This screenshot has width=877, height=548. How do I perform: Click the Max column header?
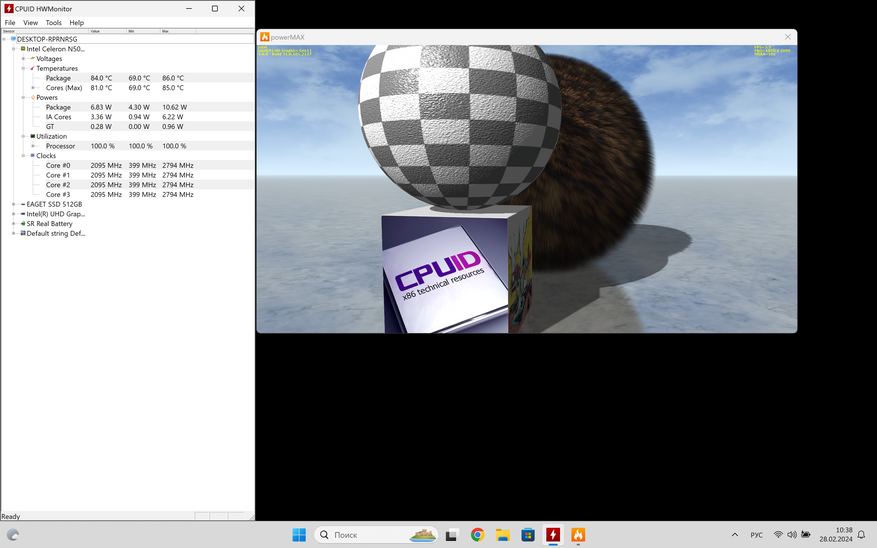point(178,31)
